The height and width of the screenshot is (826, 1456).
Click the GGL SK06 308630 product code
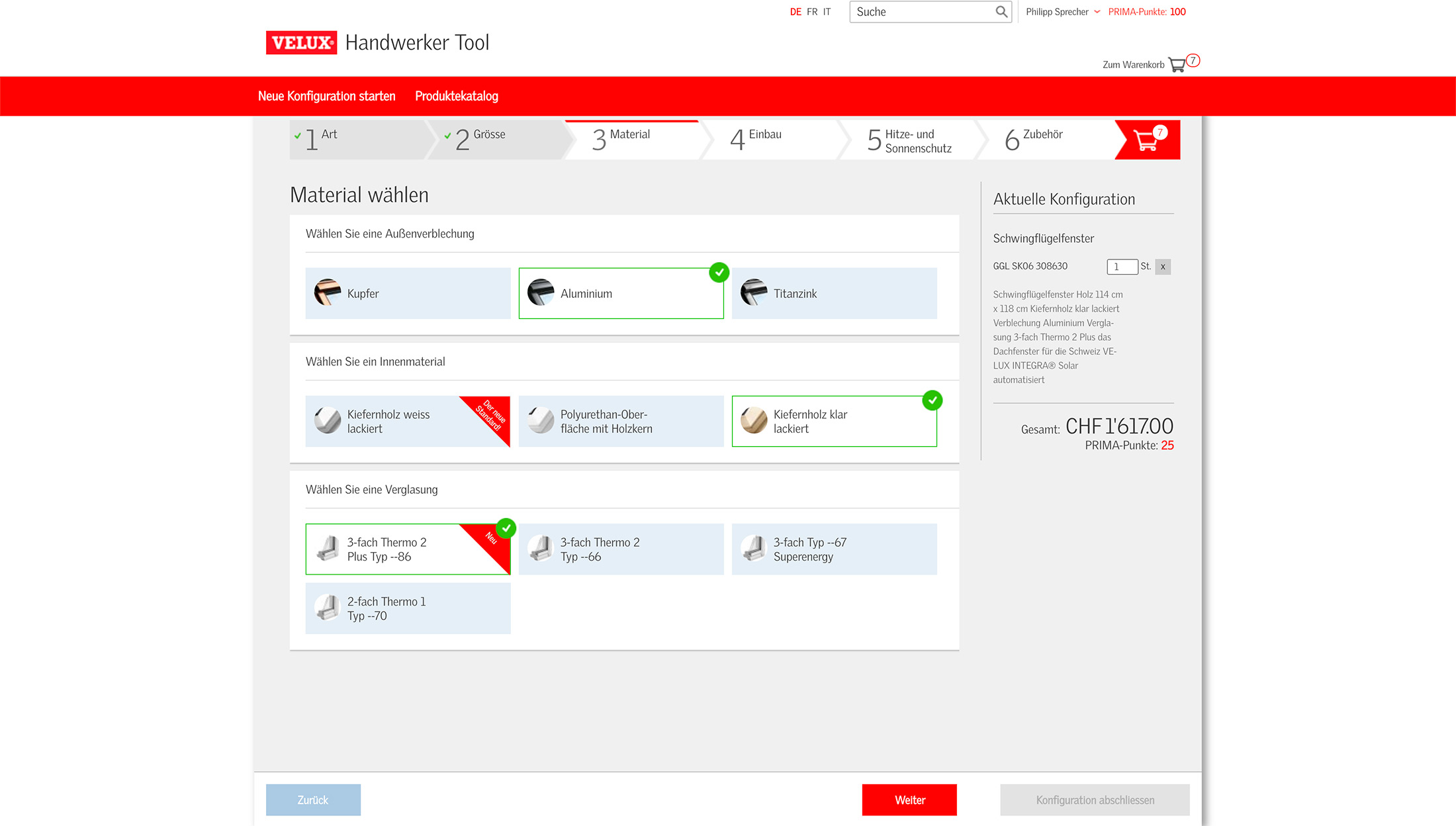click(x=1030, y=266)
